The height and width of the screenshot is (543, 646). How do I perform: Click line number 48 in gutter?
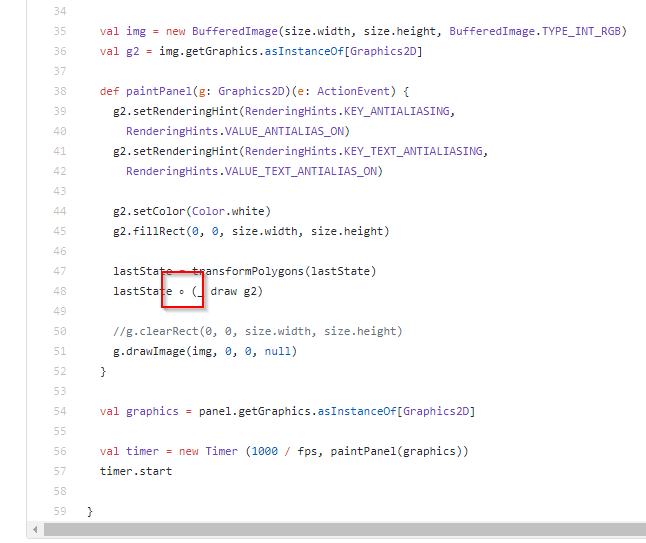(x=60, y=291)
